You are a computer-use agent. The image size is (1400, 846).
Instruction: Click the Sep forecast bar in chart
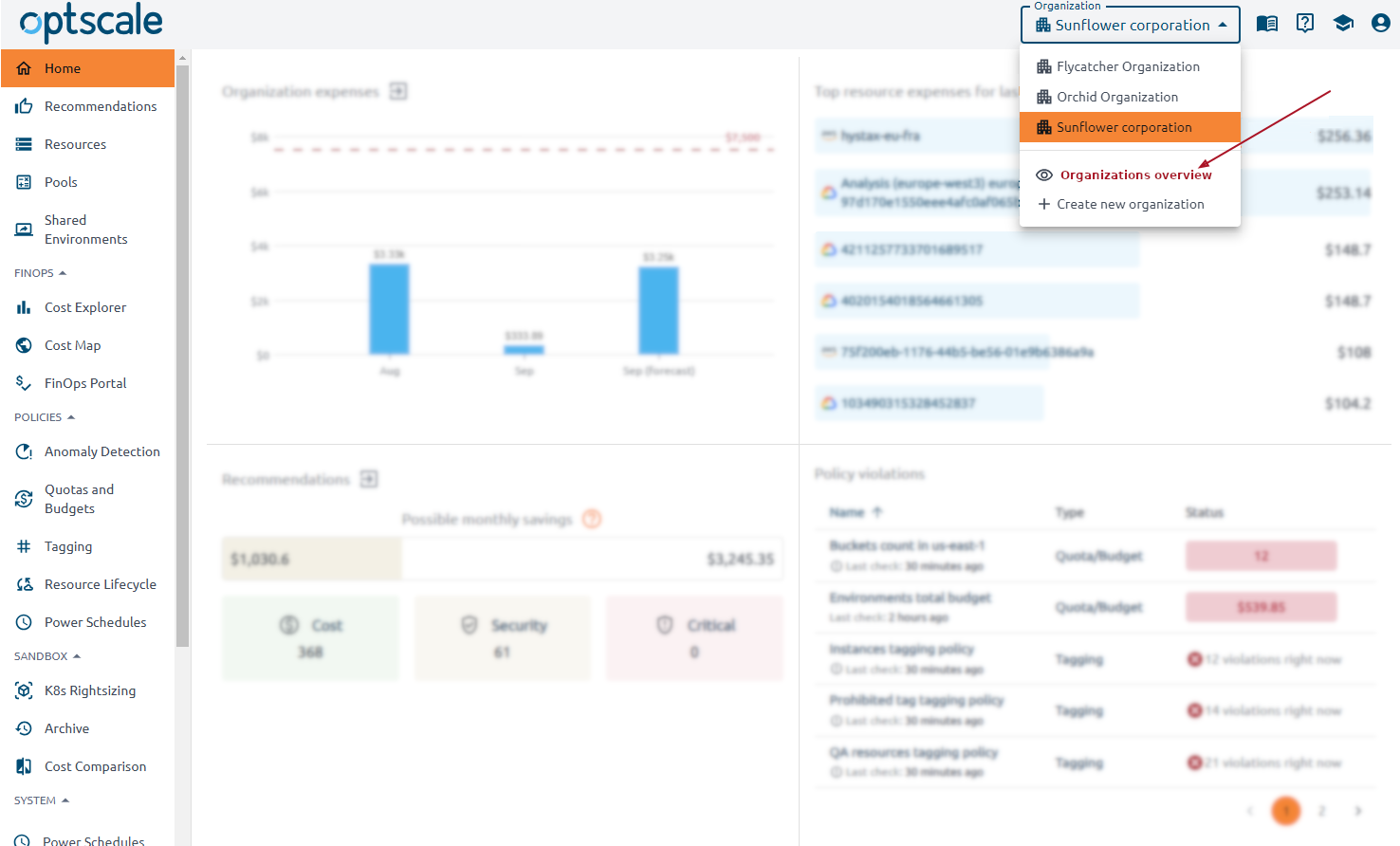coord(658,310)
